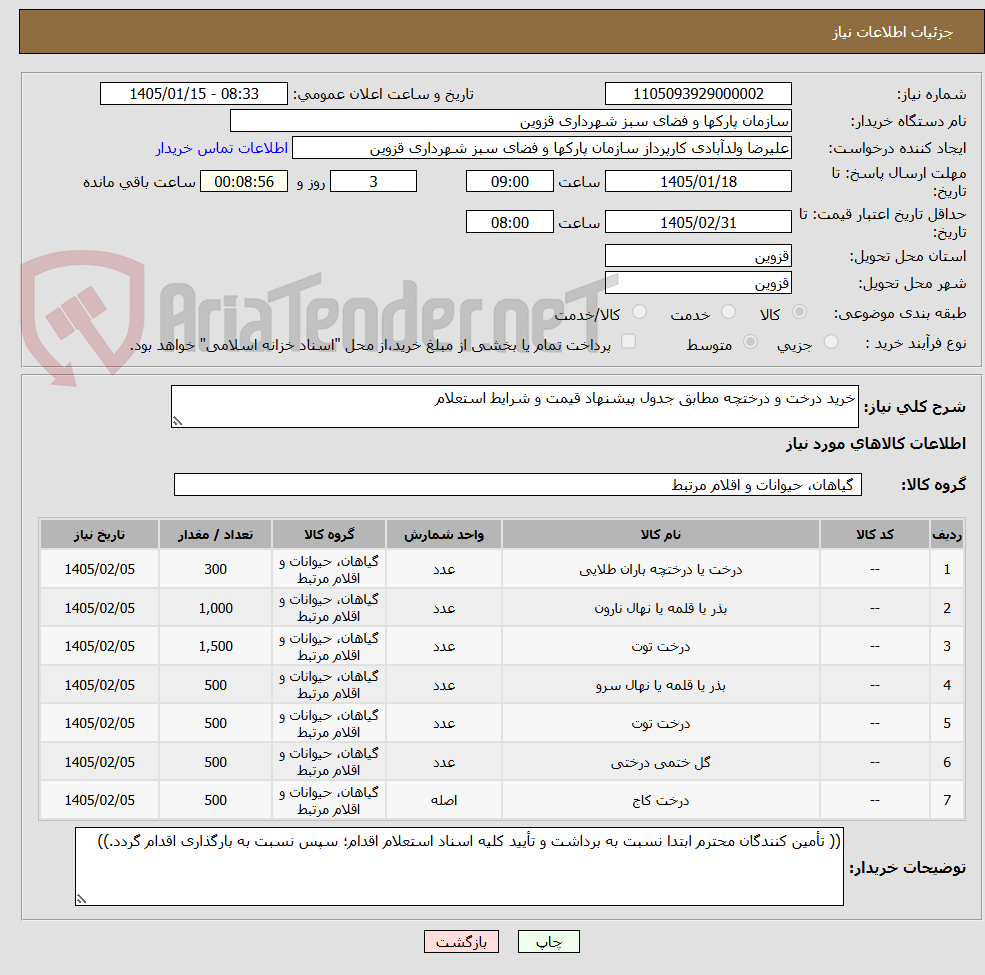Select the کالا/خدمت radio button
The image size is (985, 975).
pyautogui.click(x=639, y=312)
